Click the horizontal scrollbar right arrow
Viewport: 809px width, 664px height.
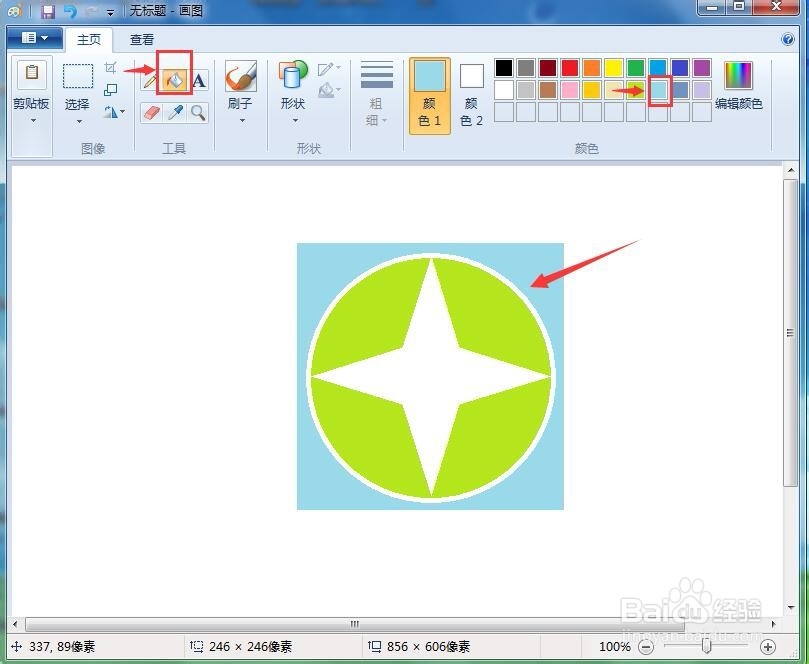point(773,624)
